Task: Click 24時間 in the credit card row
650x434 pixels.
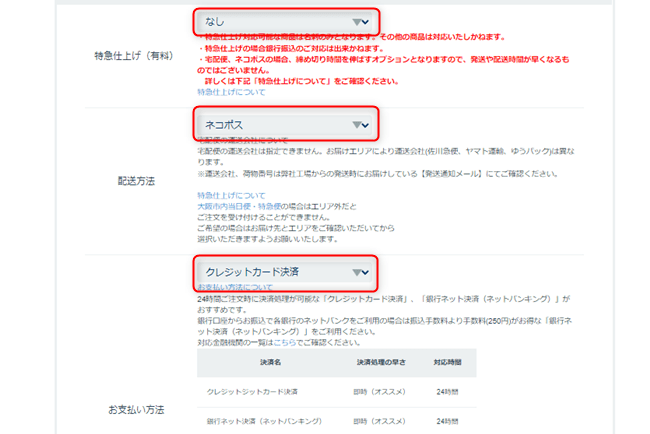Action: tap(447, 392)
